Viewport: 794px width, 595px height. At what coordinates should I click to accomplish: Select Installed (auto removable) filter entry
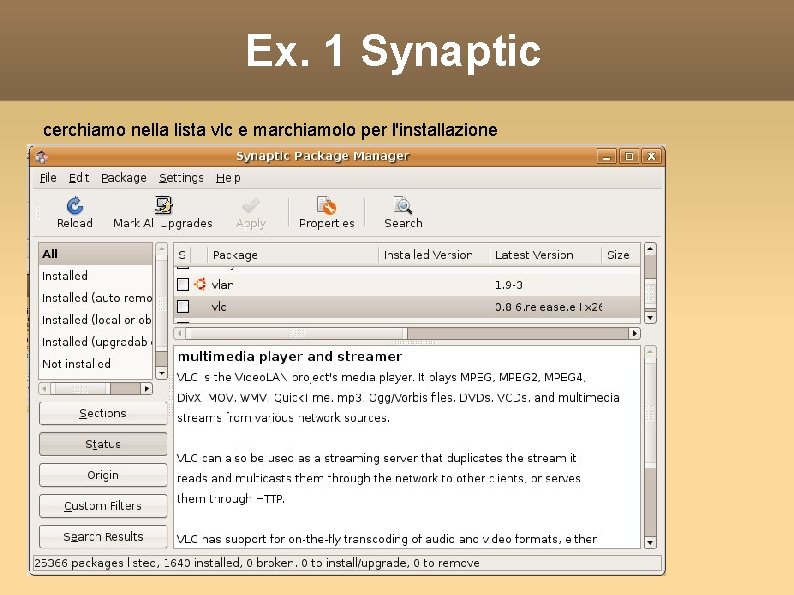tap(96, 298)
